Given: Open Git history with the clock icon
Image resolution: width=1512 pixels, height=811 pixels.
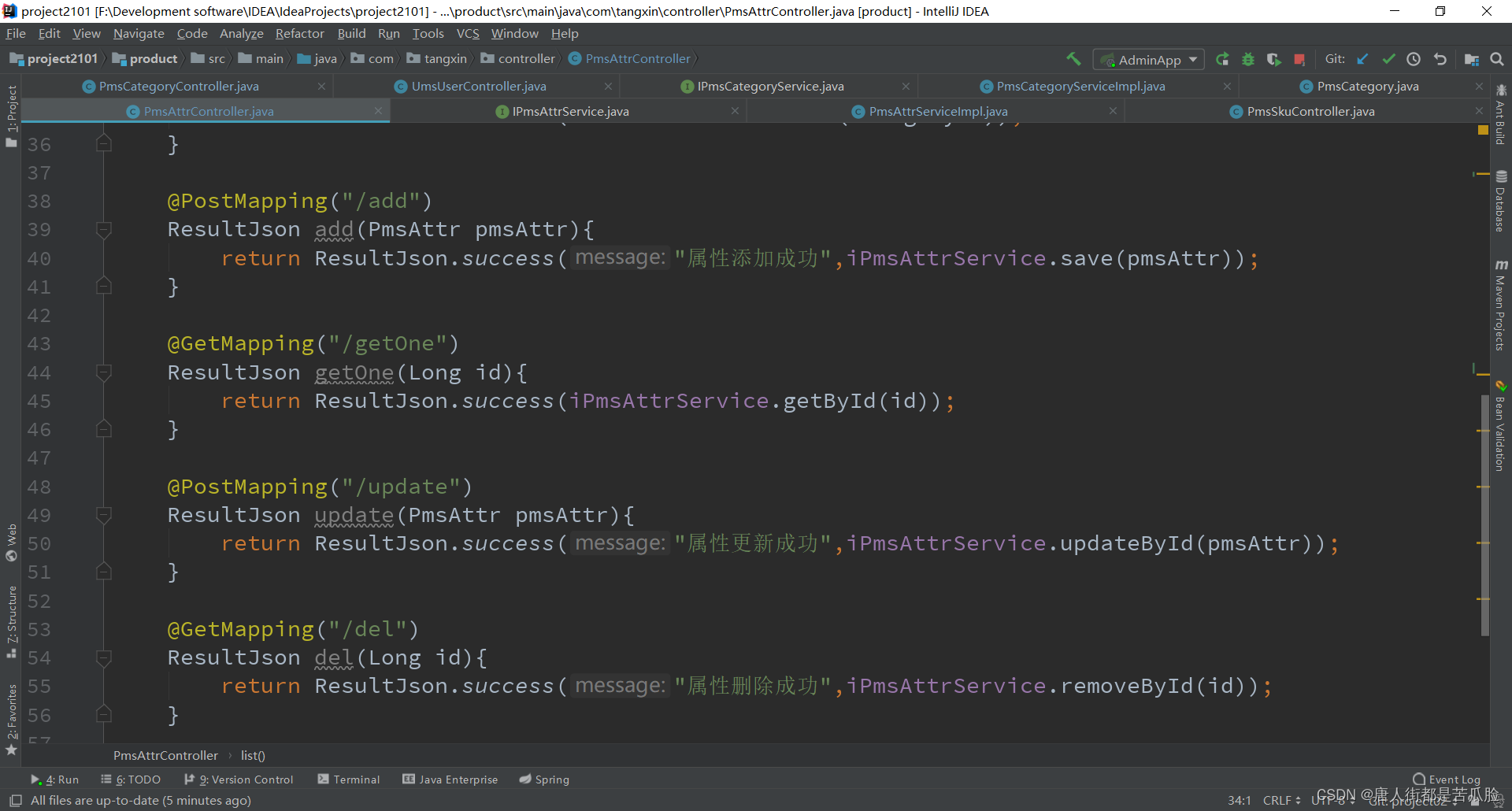Looking at the screenshot, I should click(1414, 59).
